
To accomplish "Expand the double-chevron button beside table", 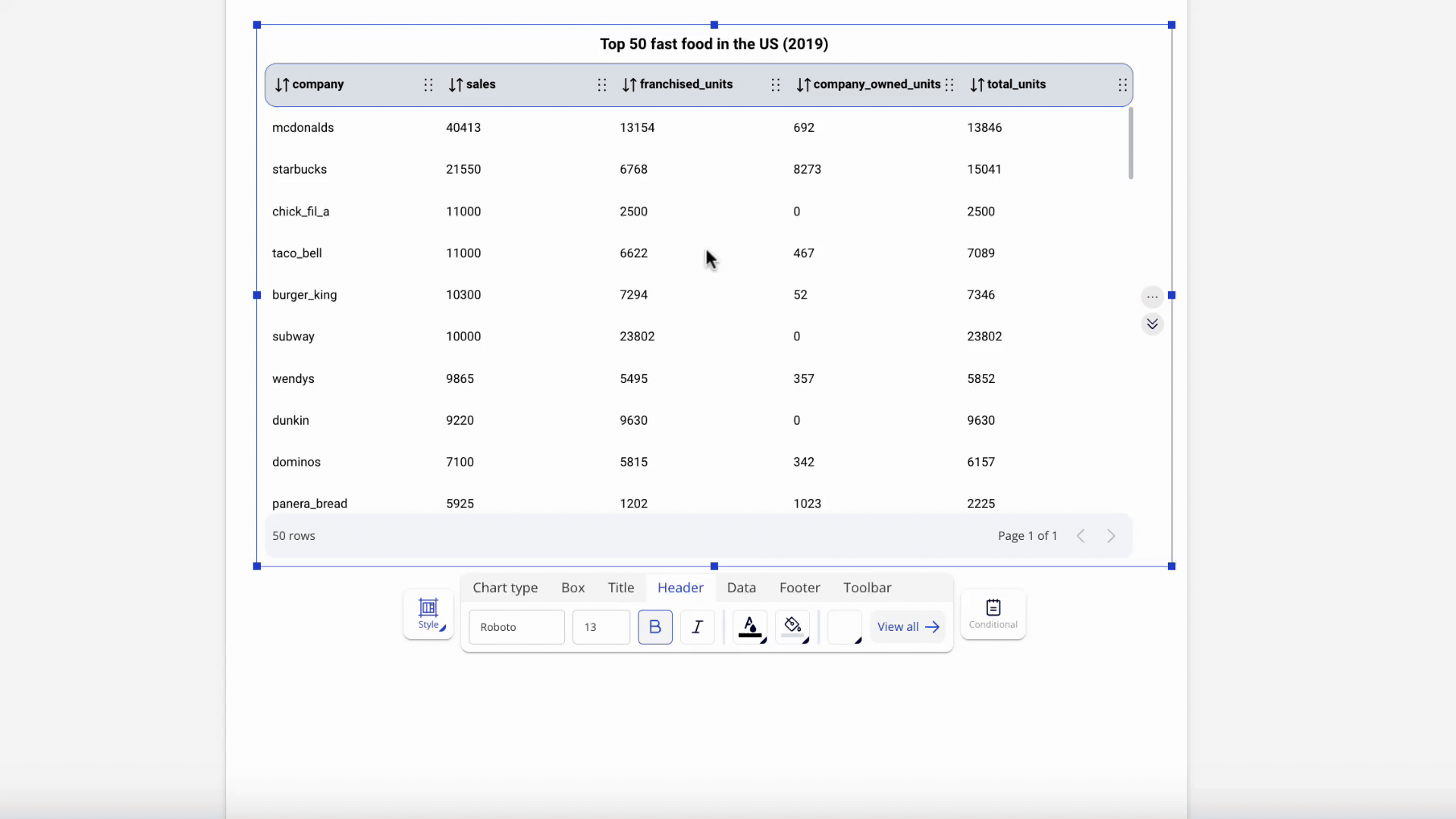I will [1152, 325].
